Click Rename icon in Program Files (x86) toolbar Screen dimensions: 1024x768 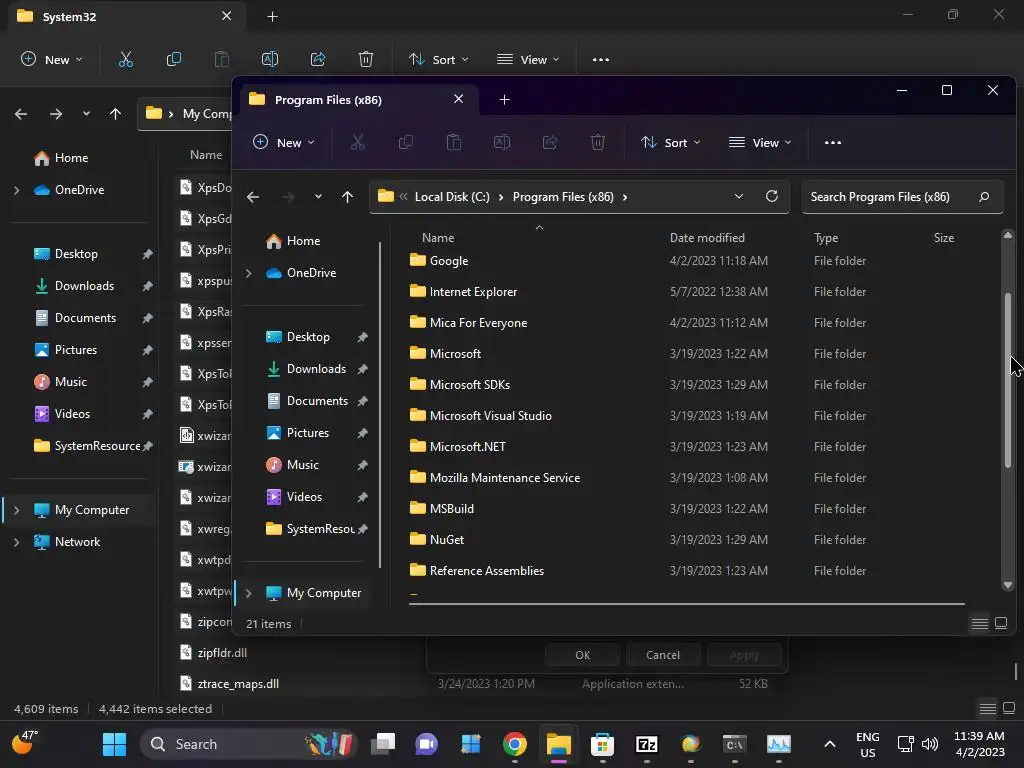pos(502,142)
